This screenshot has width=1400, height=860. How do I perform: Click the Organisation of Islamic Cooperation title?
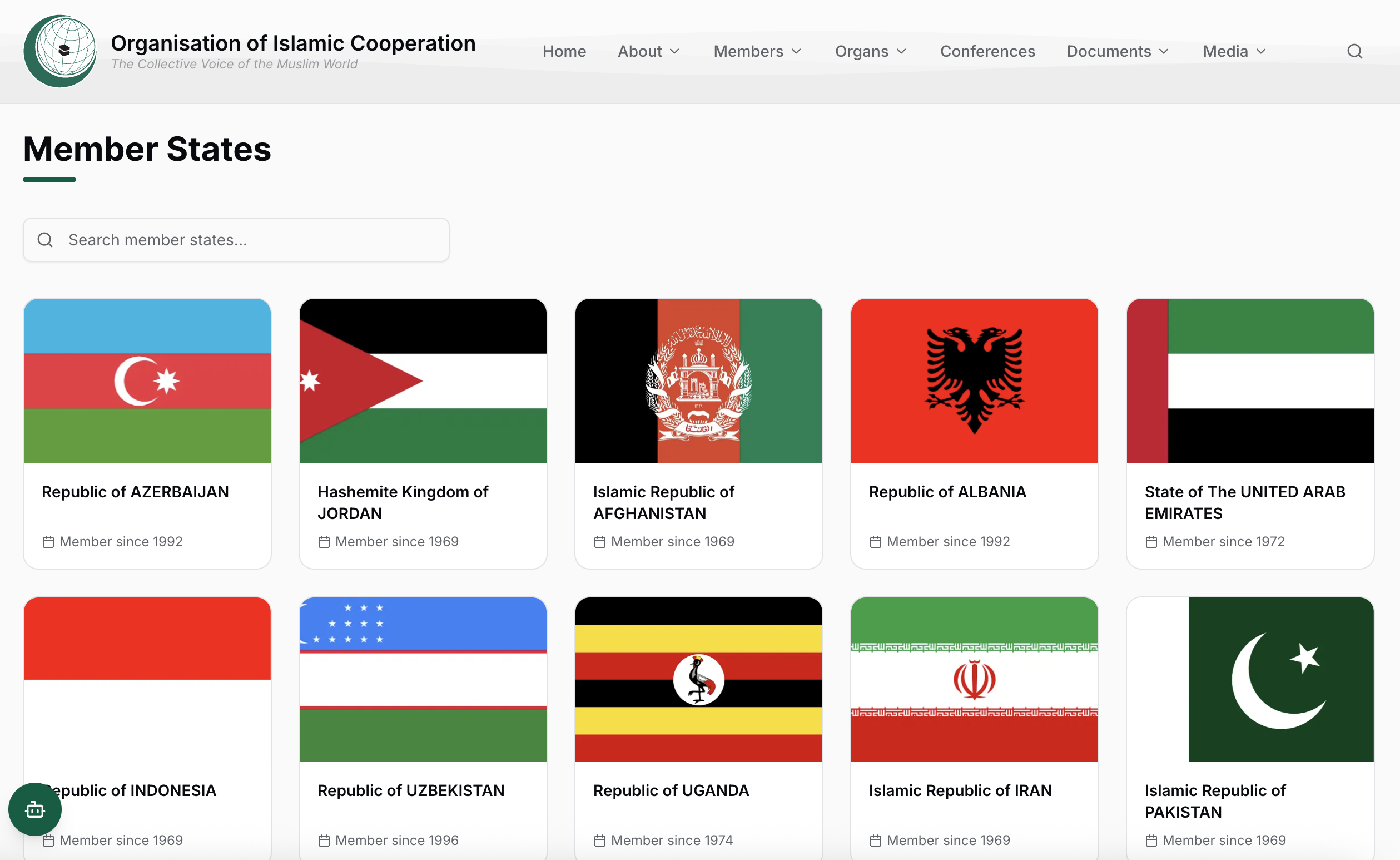pos(293,43)
